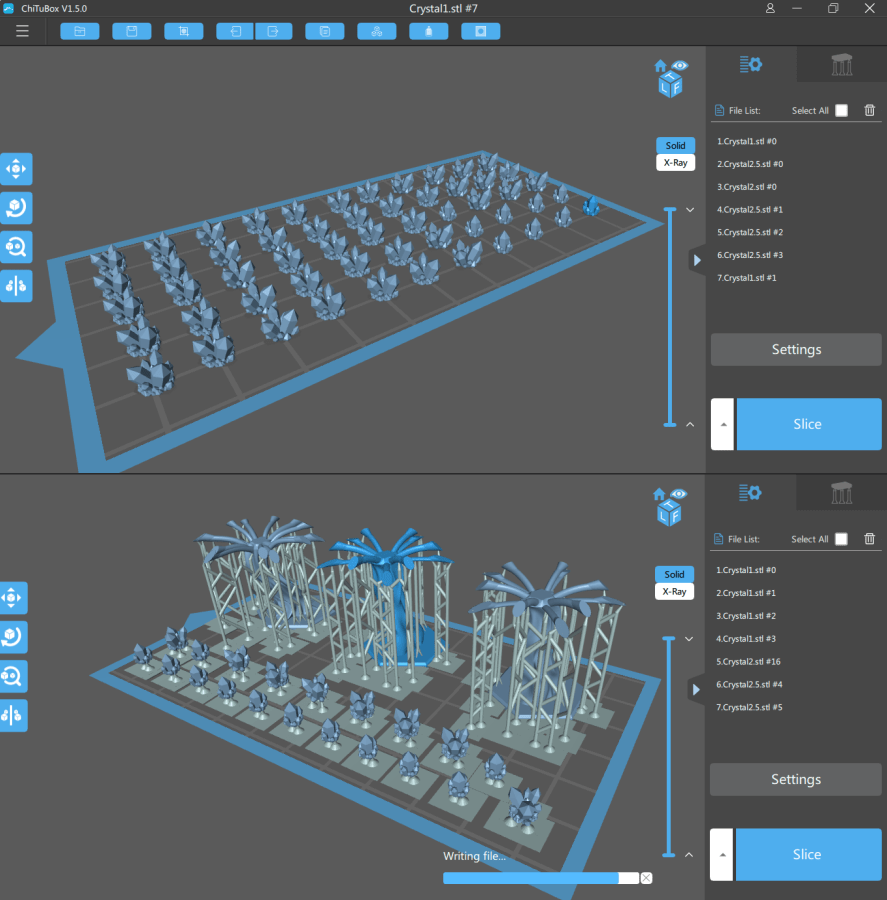Screen dimensions: 887x900
Task: Expand arrow beside Slice in the Writing file window
Action: (x=721, y=854)
